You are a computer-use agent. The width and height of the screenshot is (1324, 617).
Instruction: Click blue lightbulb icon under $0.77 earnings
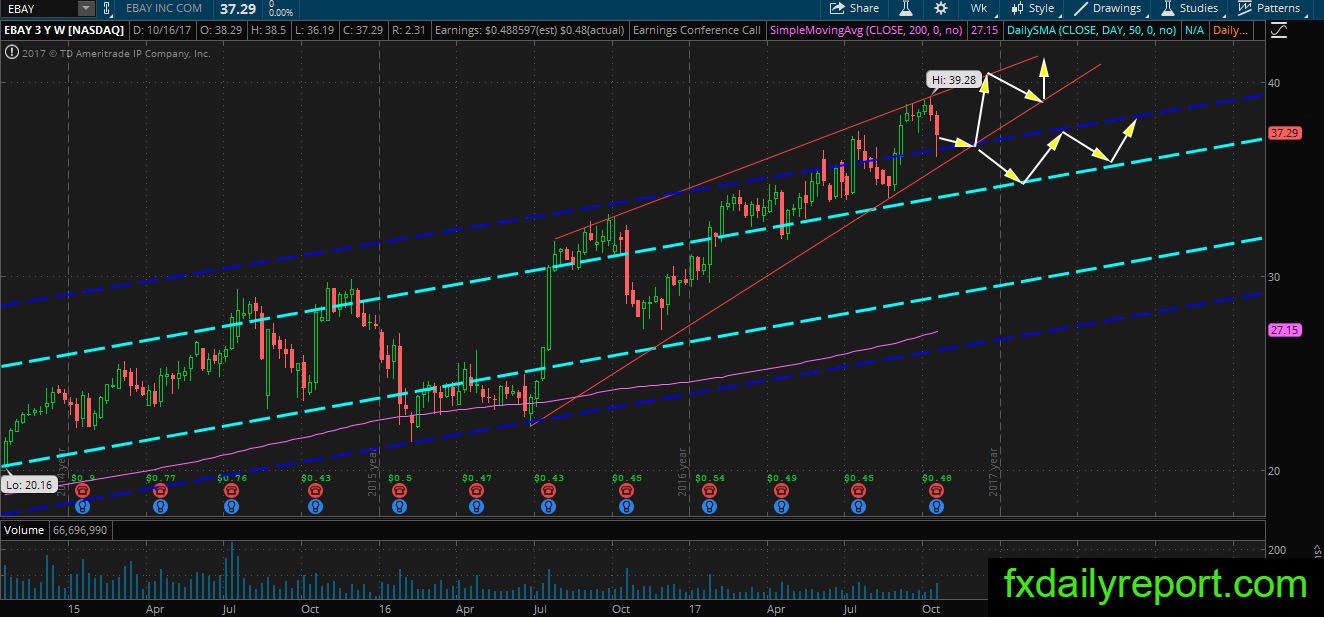tap(160, 506)
